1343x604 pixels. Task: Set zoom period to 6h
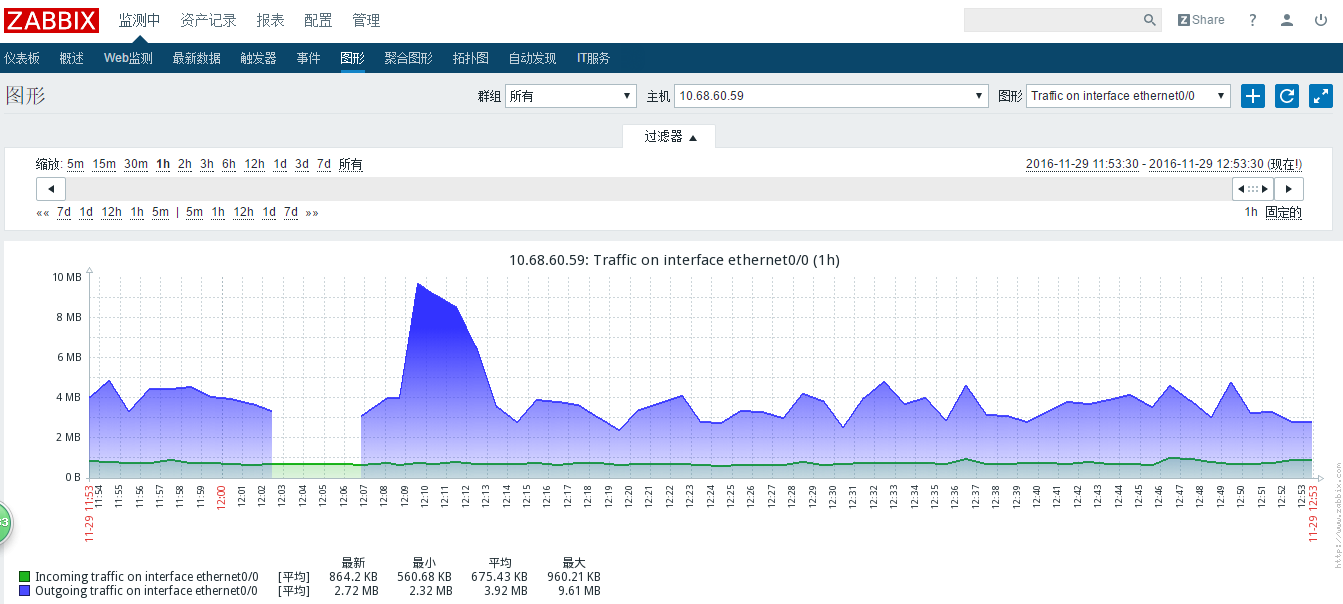[x=229, y=164]
